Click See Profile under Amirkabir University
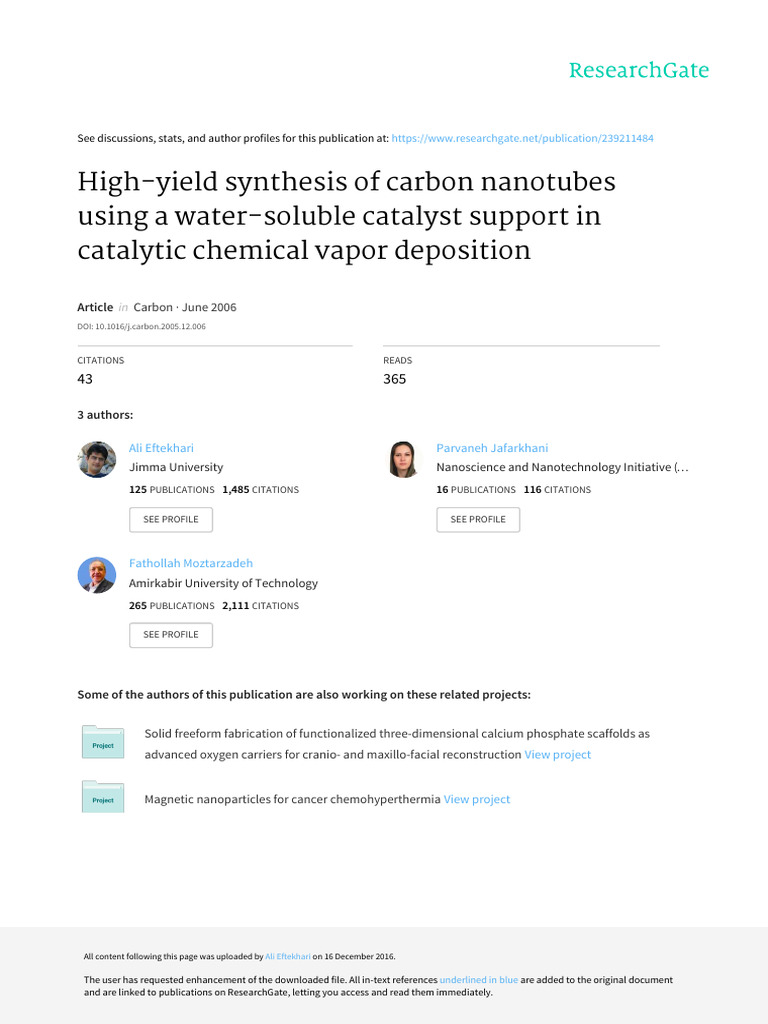Image resolution: width=768 pixels, height=1024 pixels. pos(171,634)
